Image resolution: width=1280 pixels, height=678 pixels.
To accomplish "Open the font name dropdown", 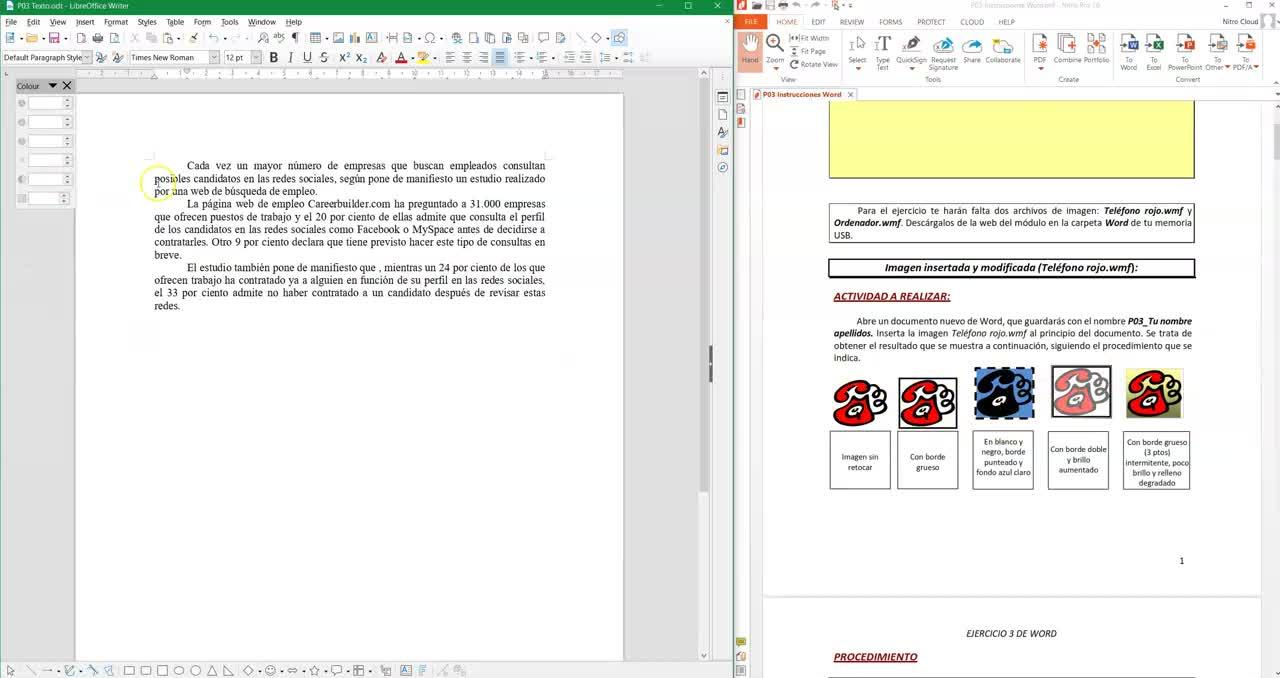I will (x=214, y=58).
